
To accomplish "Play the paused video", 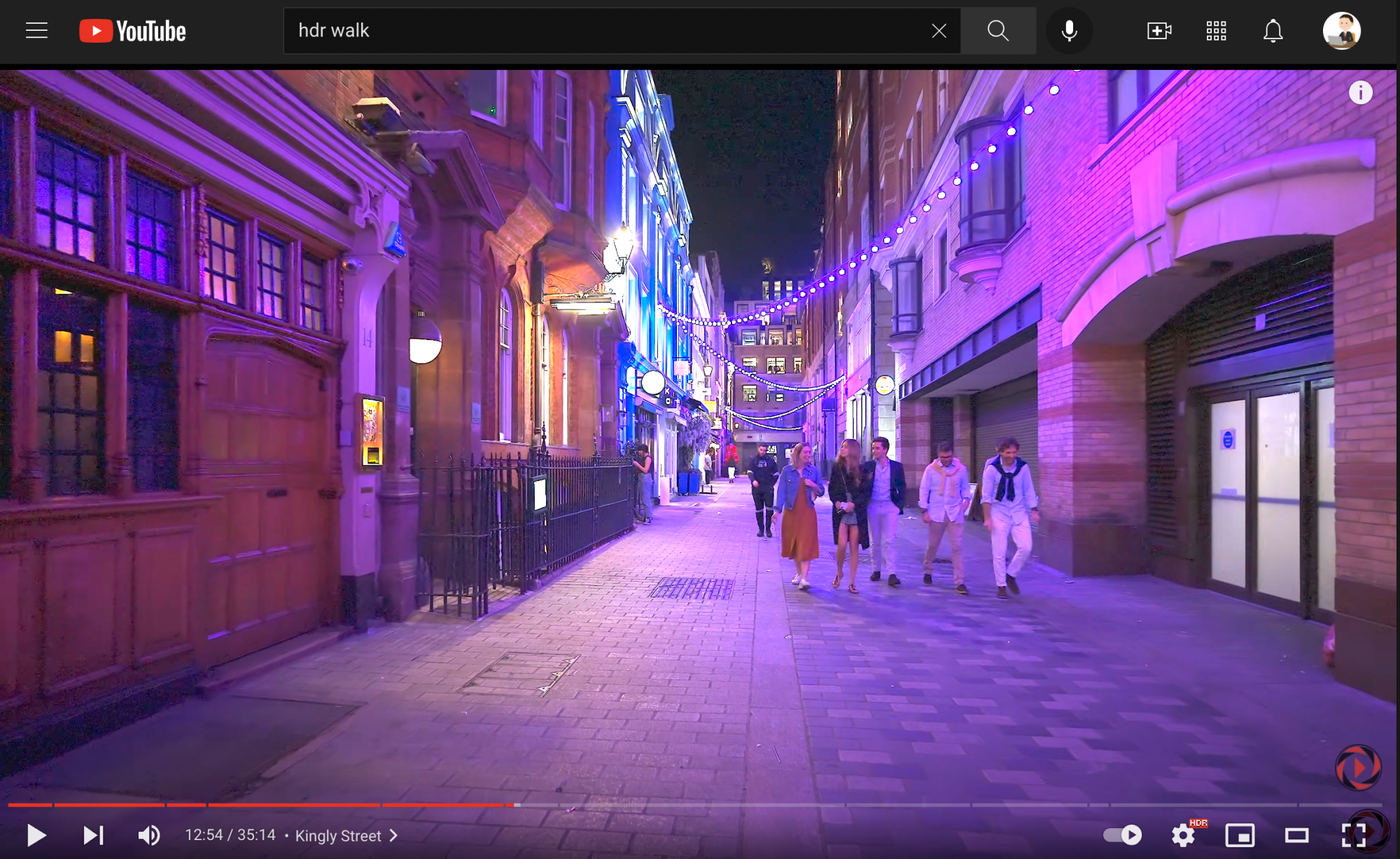I will (x=36, y=835).
